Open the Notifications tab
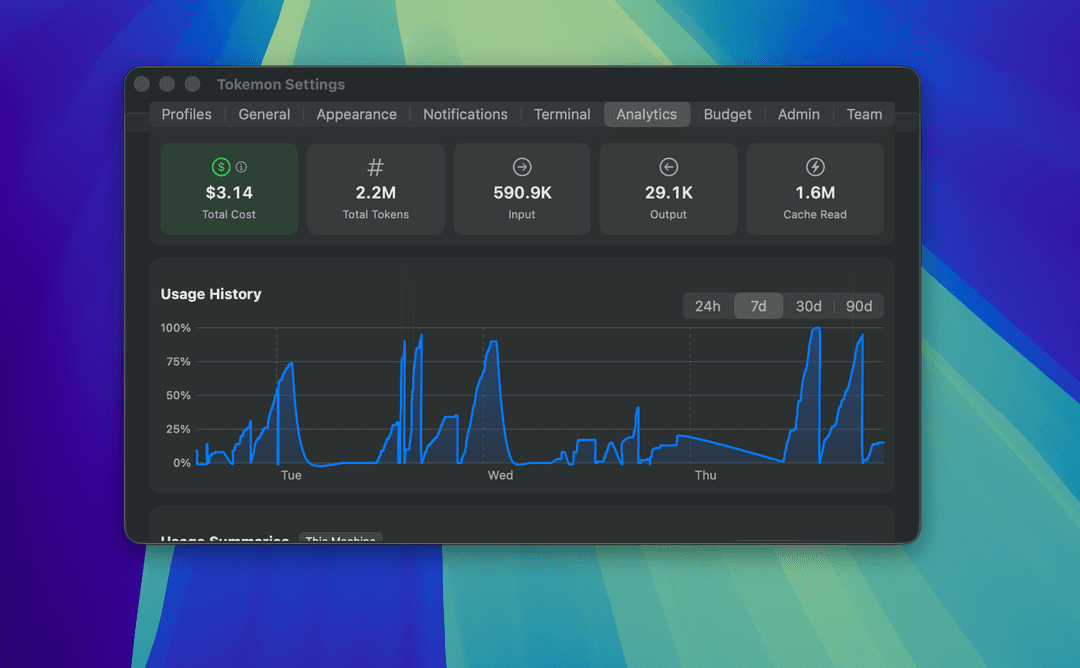The image size is (1080, 668). click(x=465, y=114)
